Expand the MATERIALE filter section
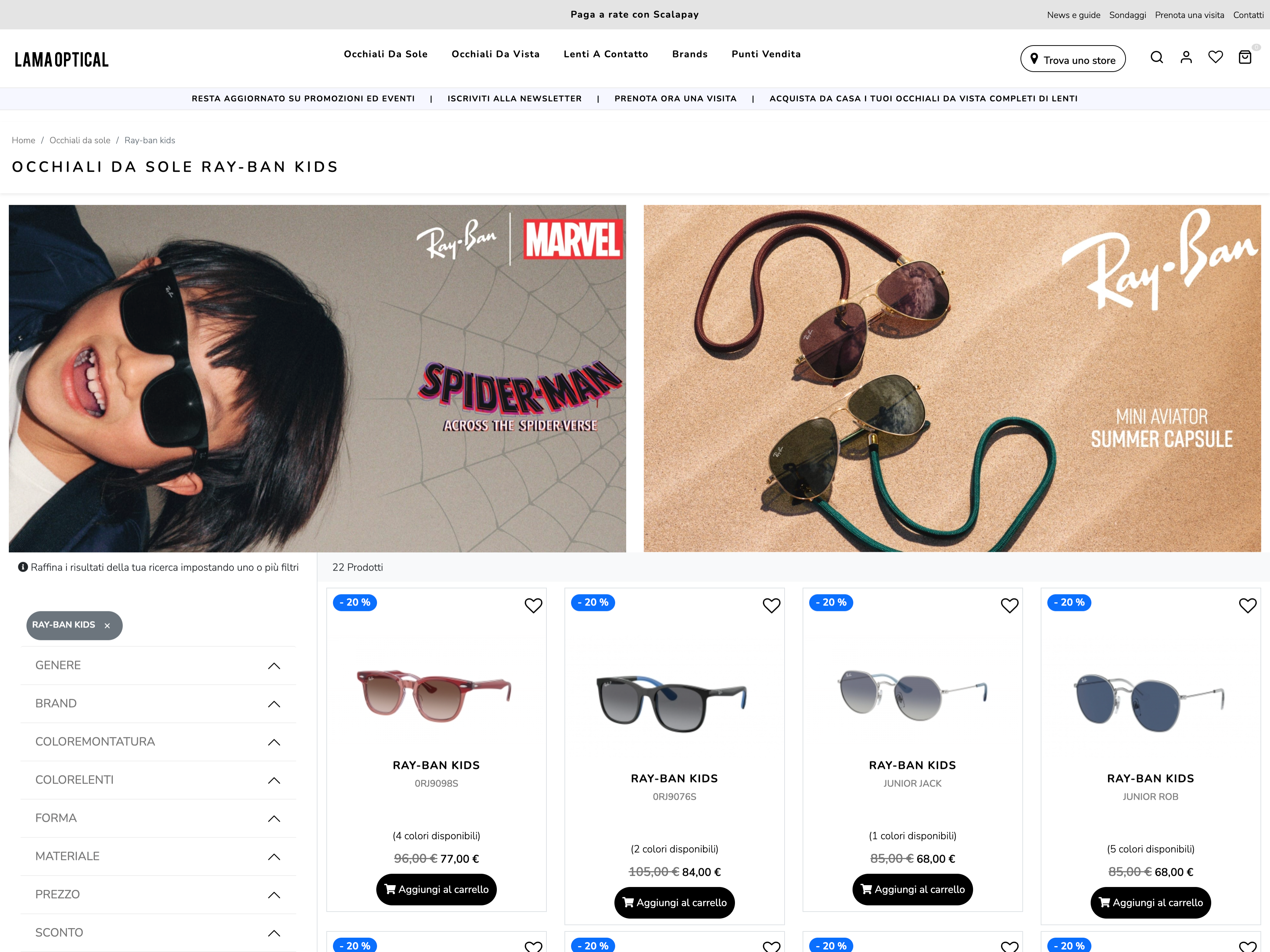Screen dimensions: 1270x952 [158, 857]
